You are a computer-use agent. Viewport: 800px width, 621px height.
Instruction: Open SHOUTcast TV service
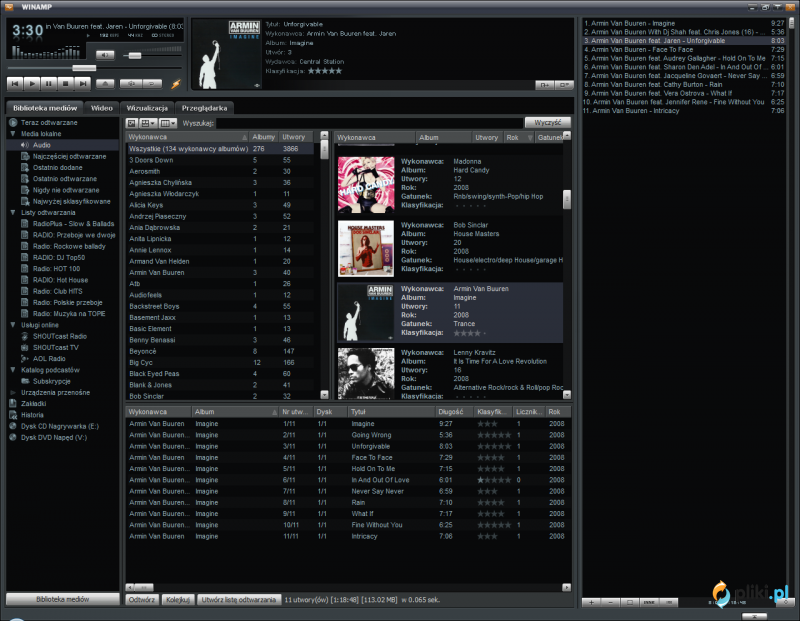pyautogui.click(x=56, y=347)
